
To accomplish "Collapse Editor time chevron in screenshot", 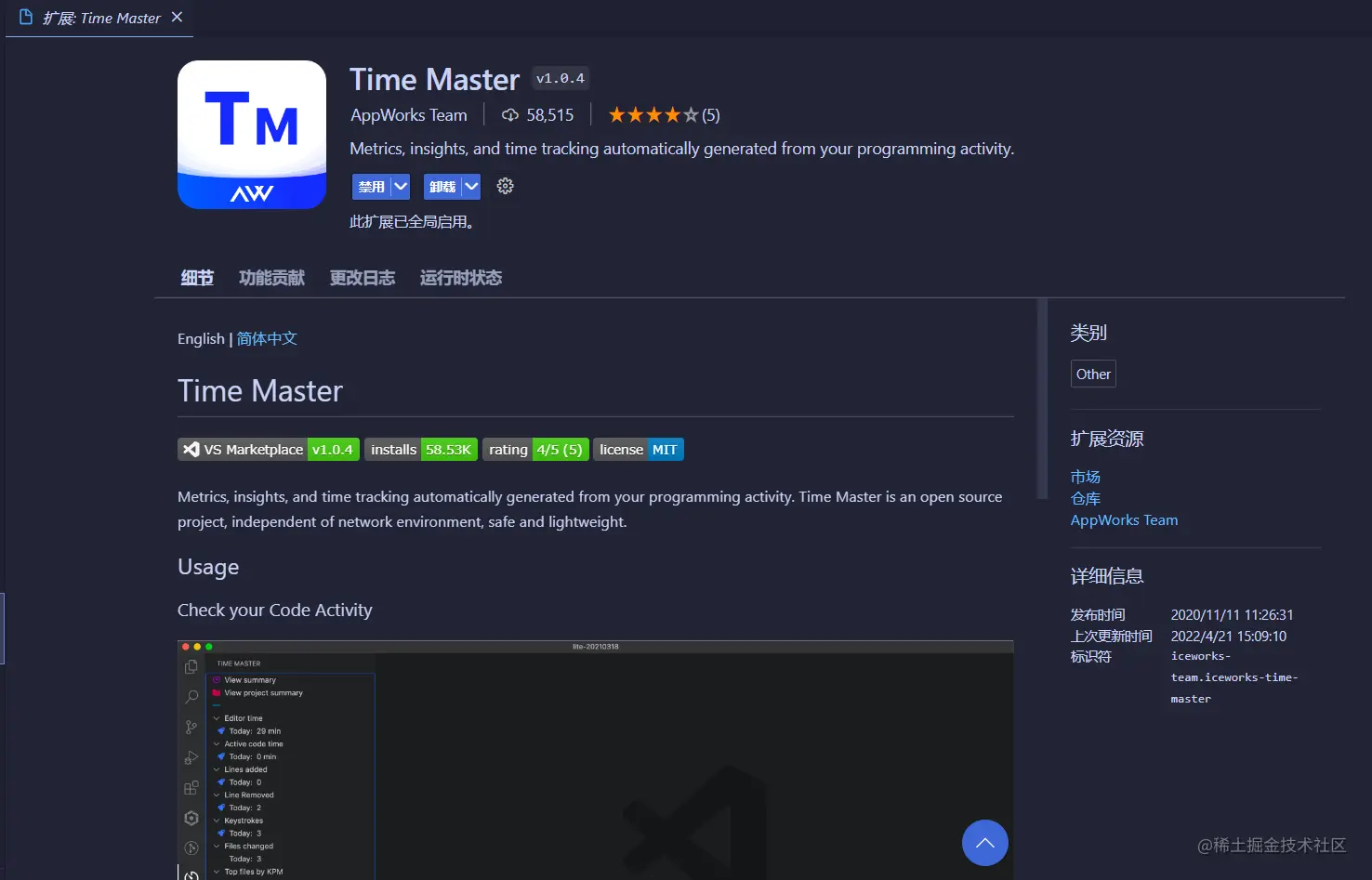I will 217,718.
